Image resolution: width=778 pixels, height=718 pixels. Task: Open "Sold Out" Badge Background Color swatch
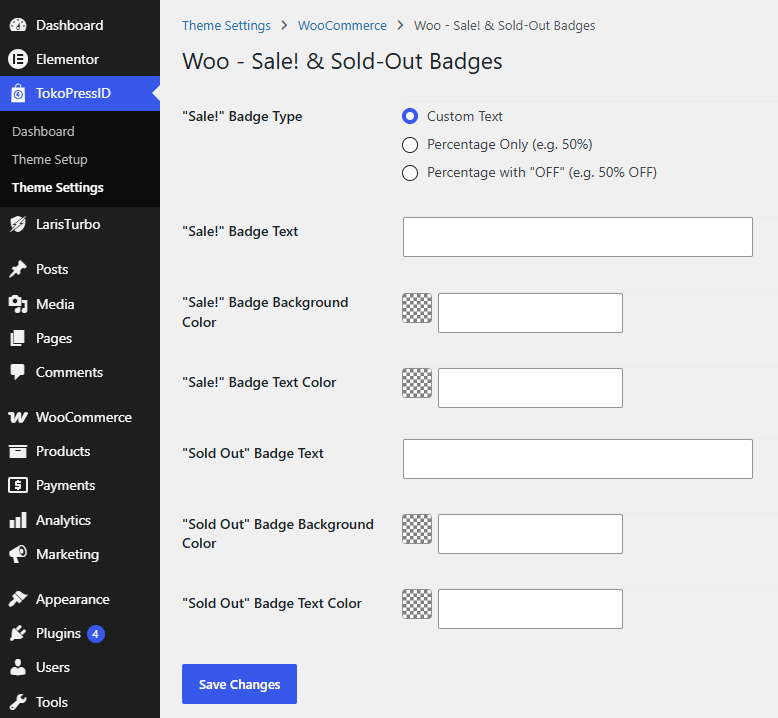point(417,529)
